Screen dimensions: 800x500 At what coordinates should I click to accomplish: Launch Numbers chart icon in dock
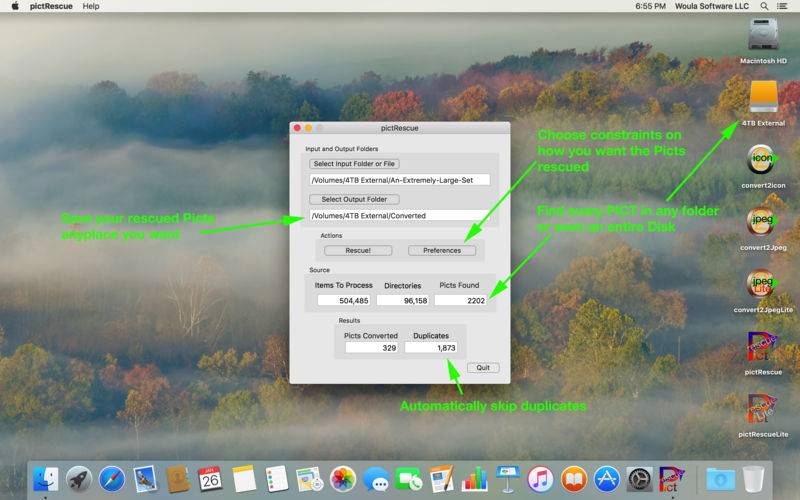click(x=474, y=480)
